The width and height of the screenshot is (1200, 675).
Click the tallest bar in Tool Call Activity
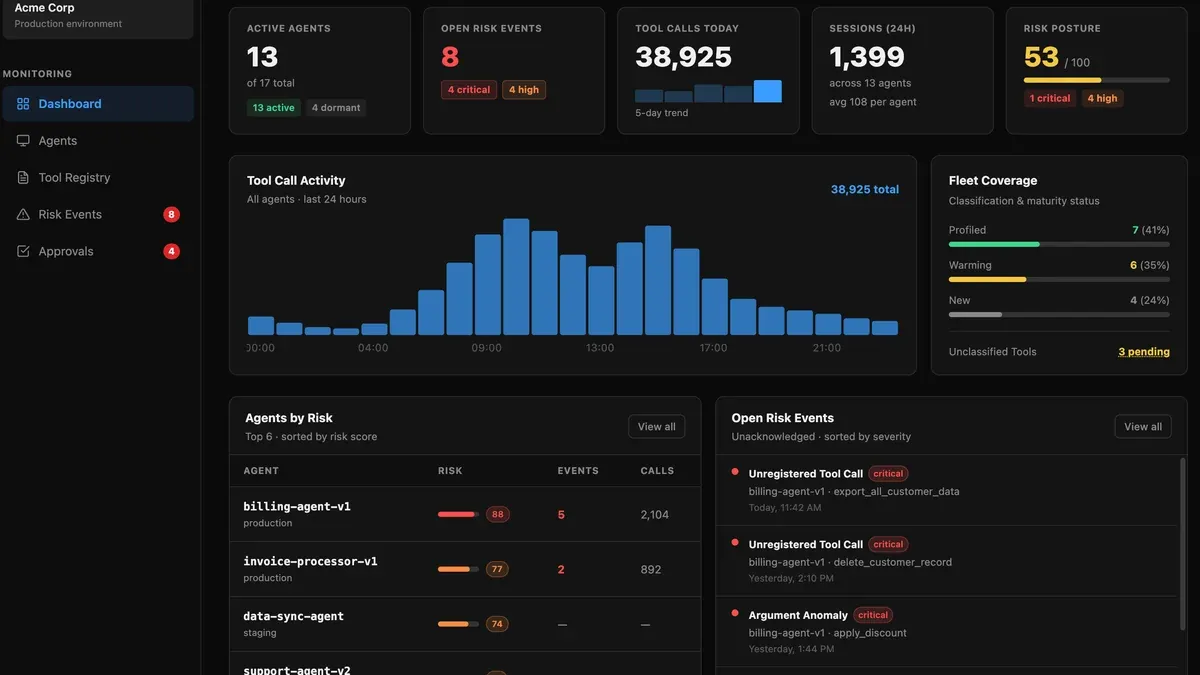[516, 277]
